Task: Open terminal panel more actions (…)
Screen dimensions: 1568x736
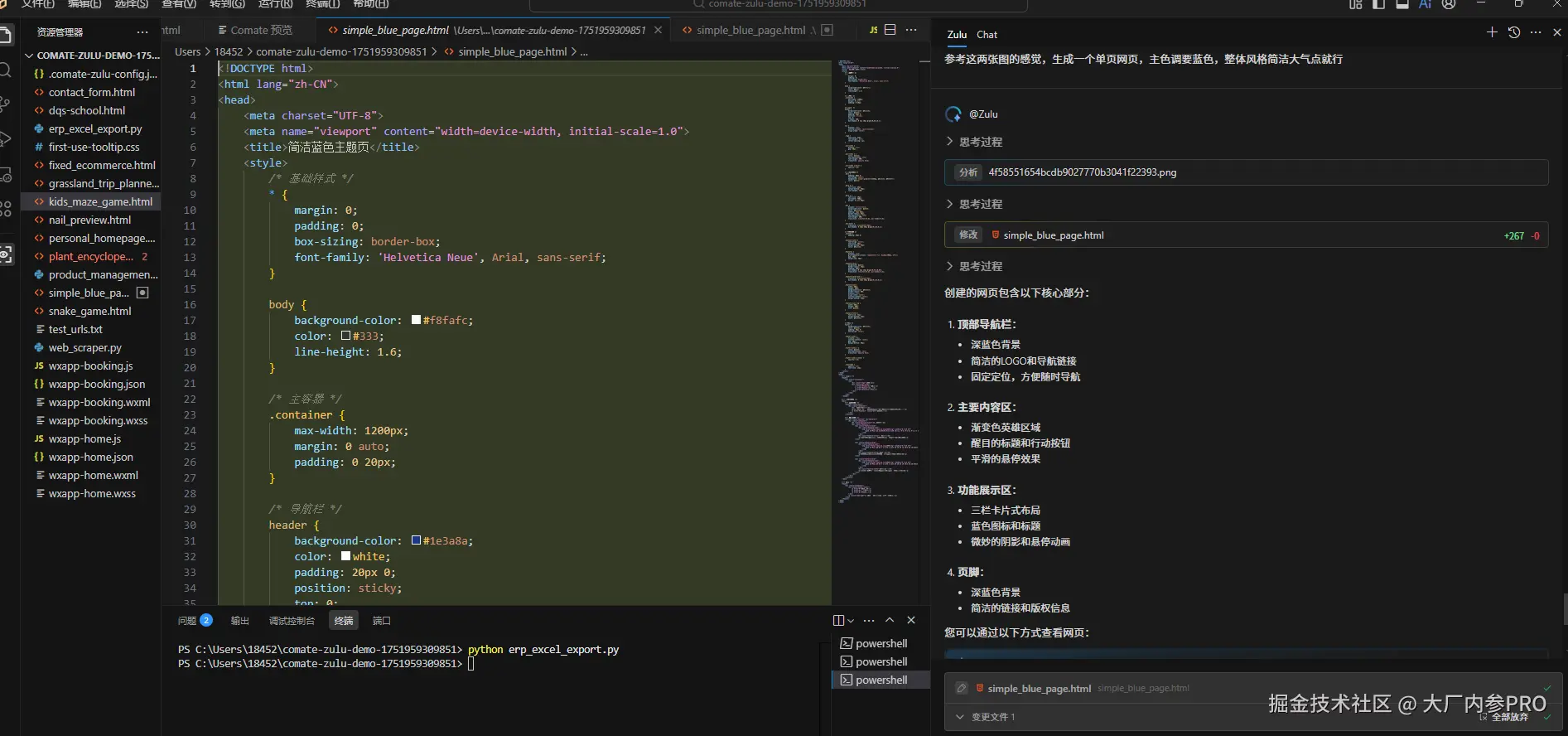Action: click(x=869, y=620)
